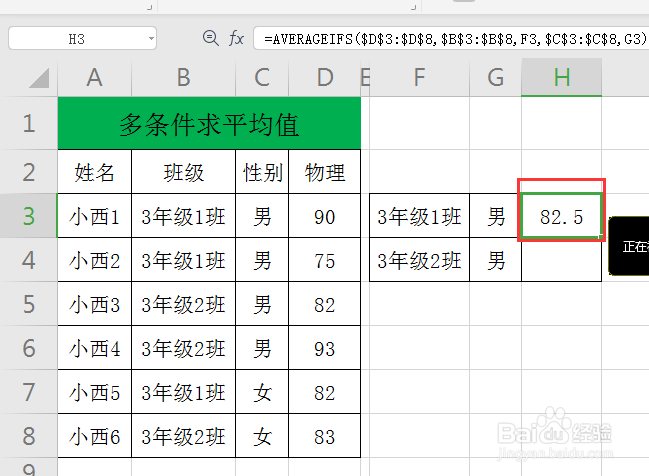Select column G header
This screenshot has width=649, height=476.
(x=495, y=77)
